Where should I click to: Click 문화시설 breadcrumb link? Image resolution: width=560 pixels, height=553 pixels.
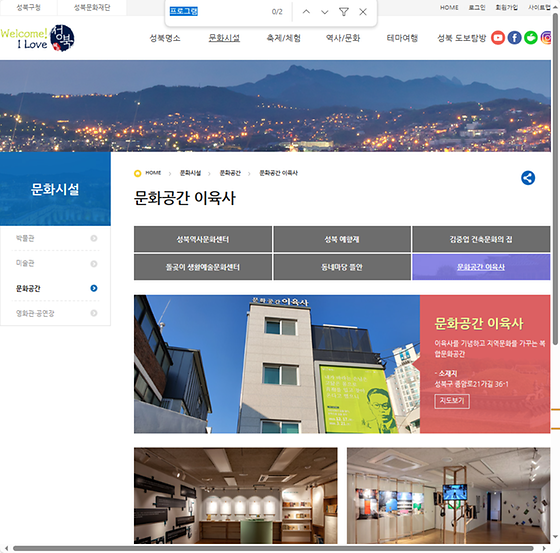click(190, 173)
